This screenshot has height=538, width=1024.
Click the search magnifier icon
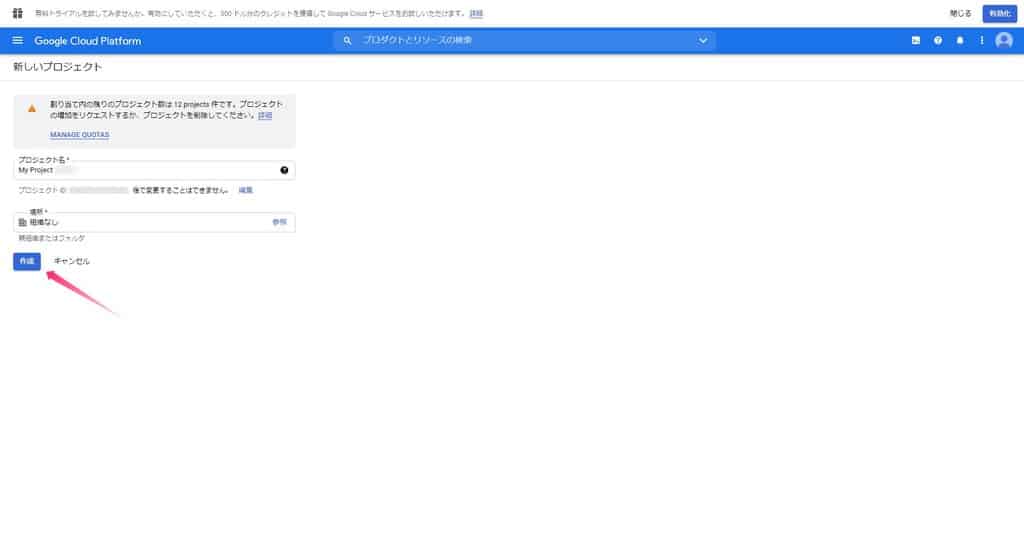(x=347, y=40)
